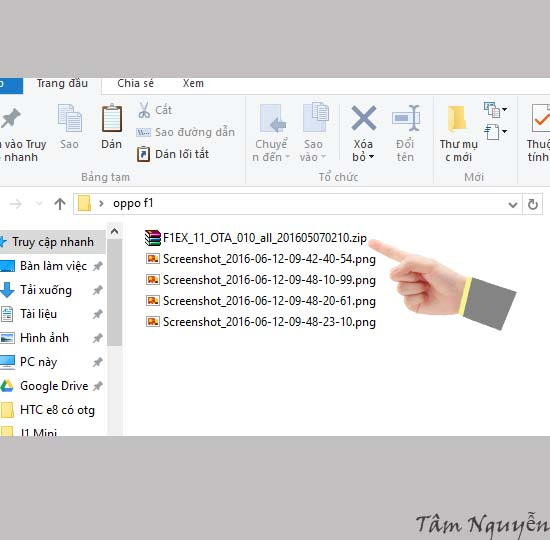This screenshot has height=540, width=550.
Task: Expand the Chuyển đến dropdown arrow
Action: pos(287,157)
